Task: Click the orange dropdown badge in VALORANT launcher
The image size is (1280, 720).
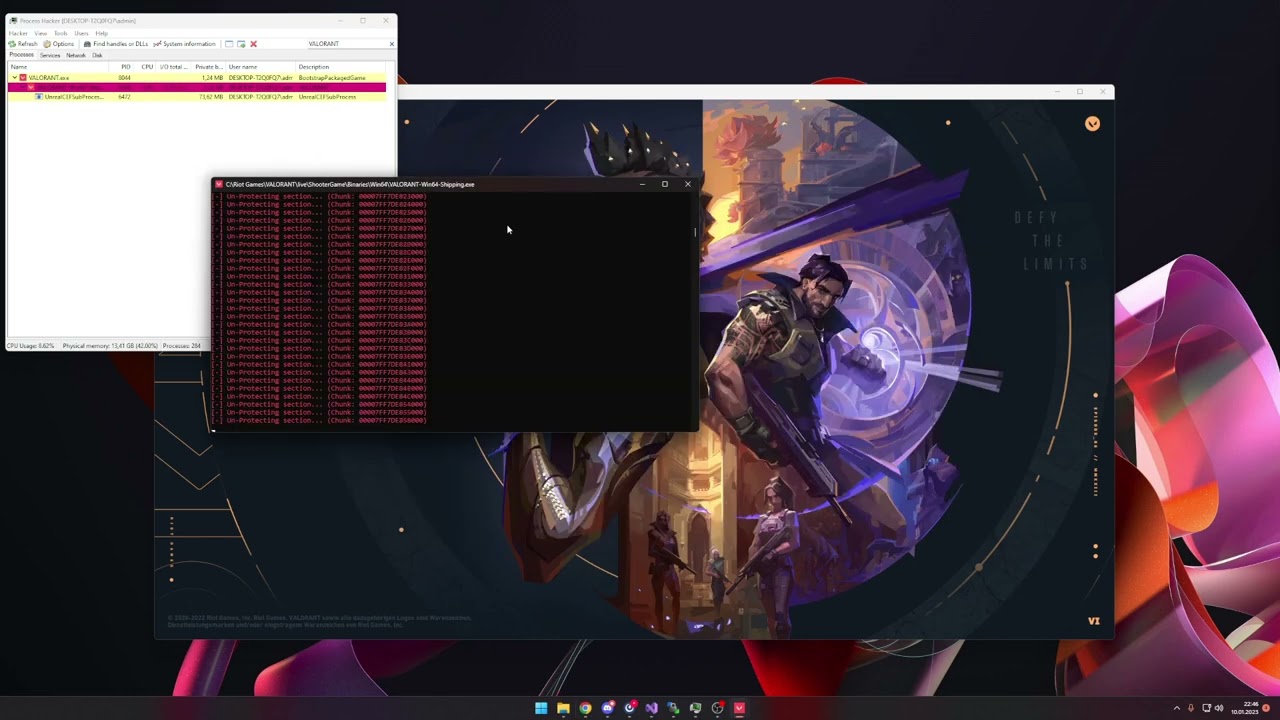Action: pos(1092,124)
